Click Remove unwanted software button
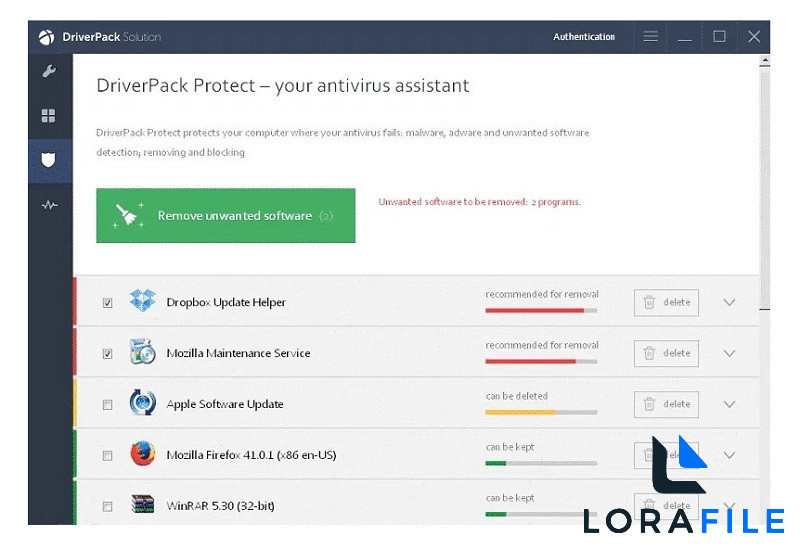 (x=226, y=215)
